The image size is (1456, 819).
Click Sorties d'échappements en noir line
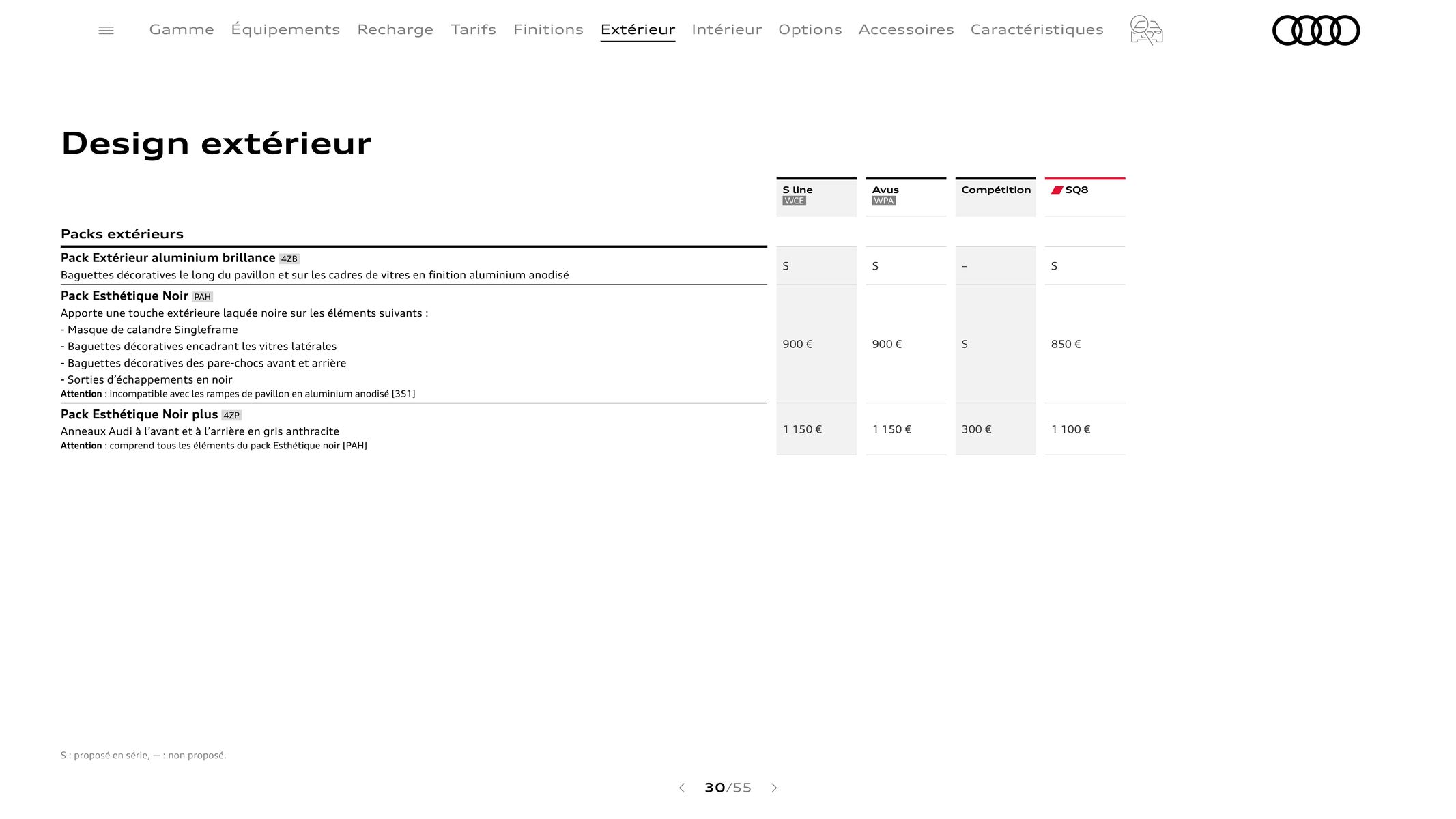tap(147, 380)
